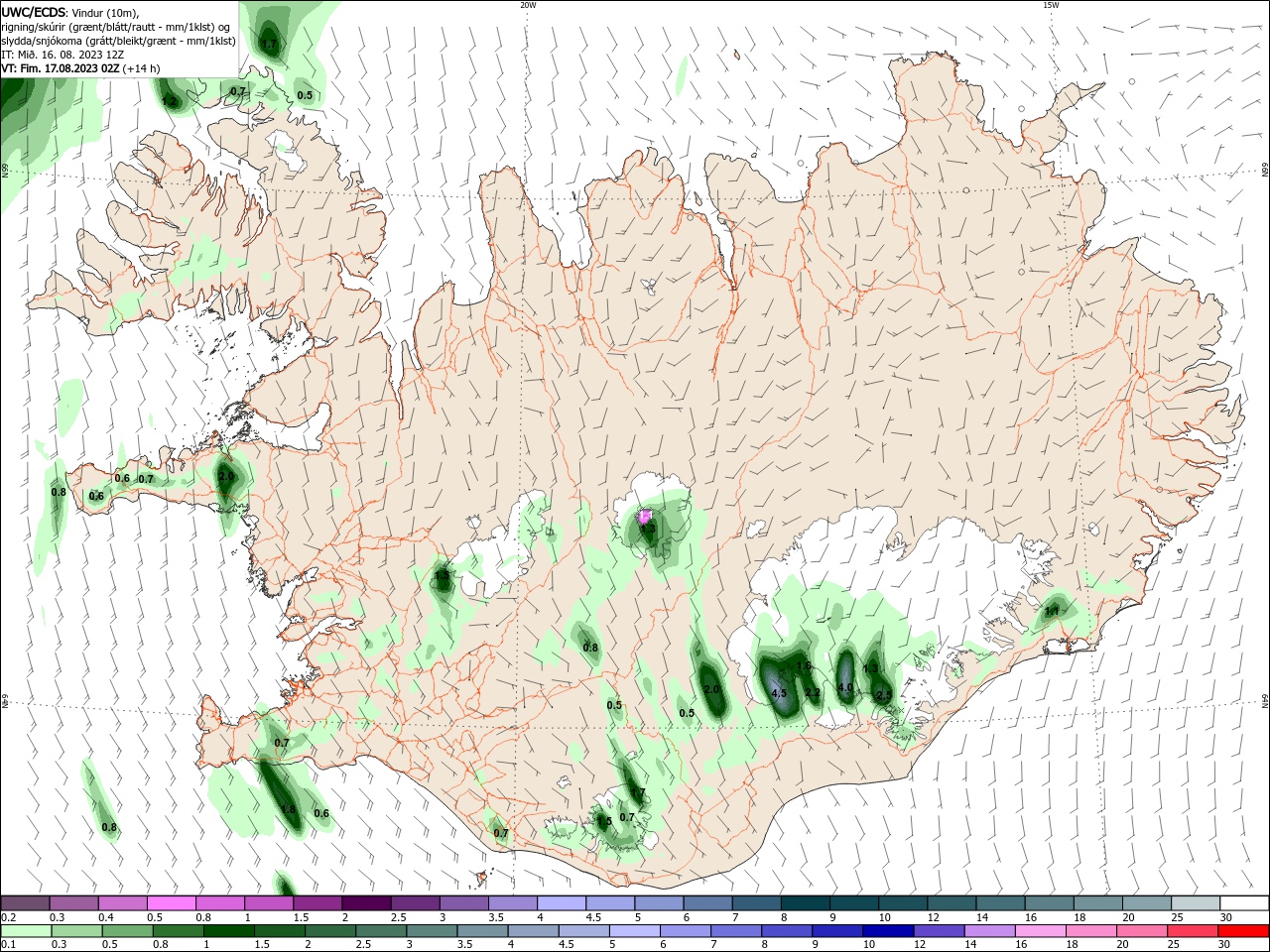Click the '0.1' label in the legend

(8, 944)
